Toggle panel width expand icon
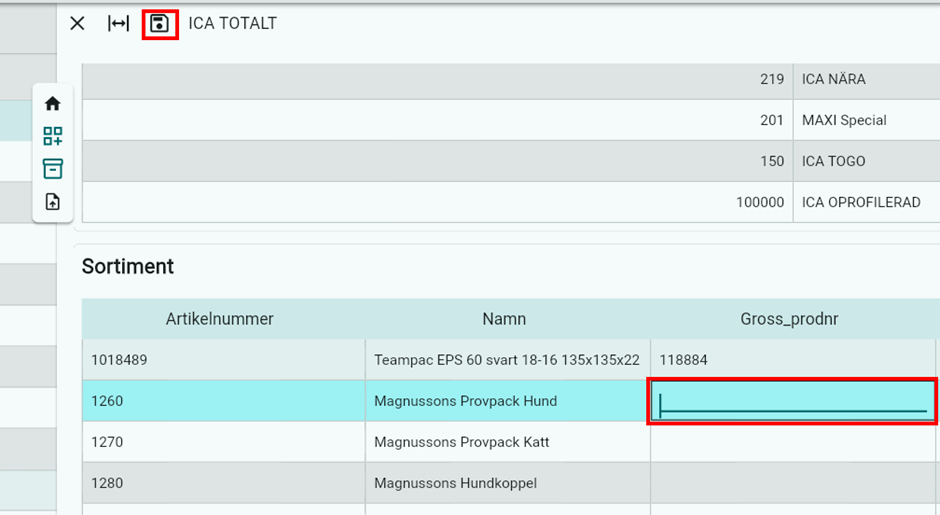The width and height of the screenshot is (940, 515). [x=118, y=23]
